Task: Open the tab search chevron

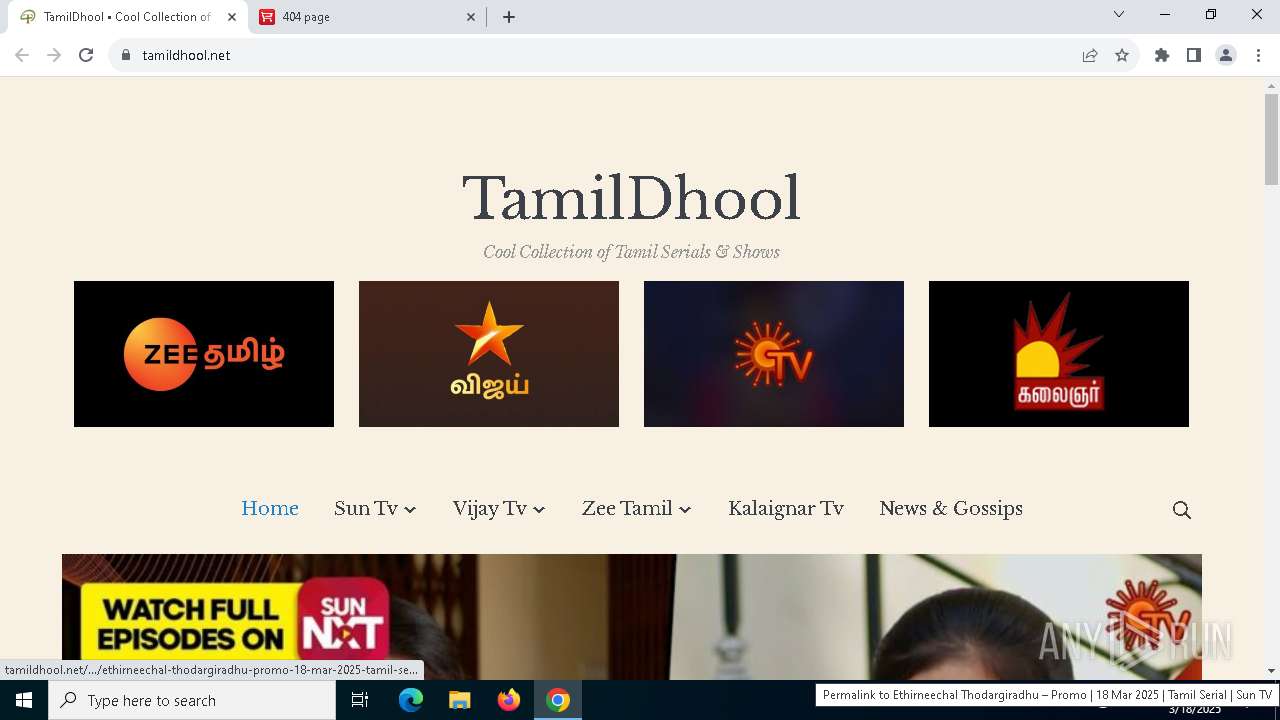Action: tap(1119, 14)
